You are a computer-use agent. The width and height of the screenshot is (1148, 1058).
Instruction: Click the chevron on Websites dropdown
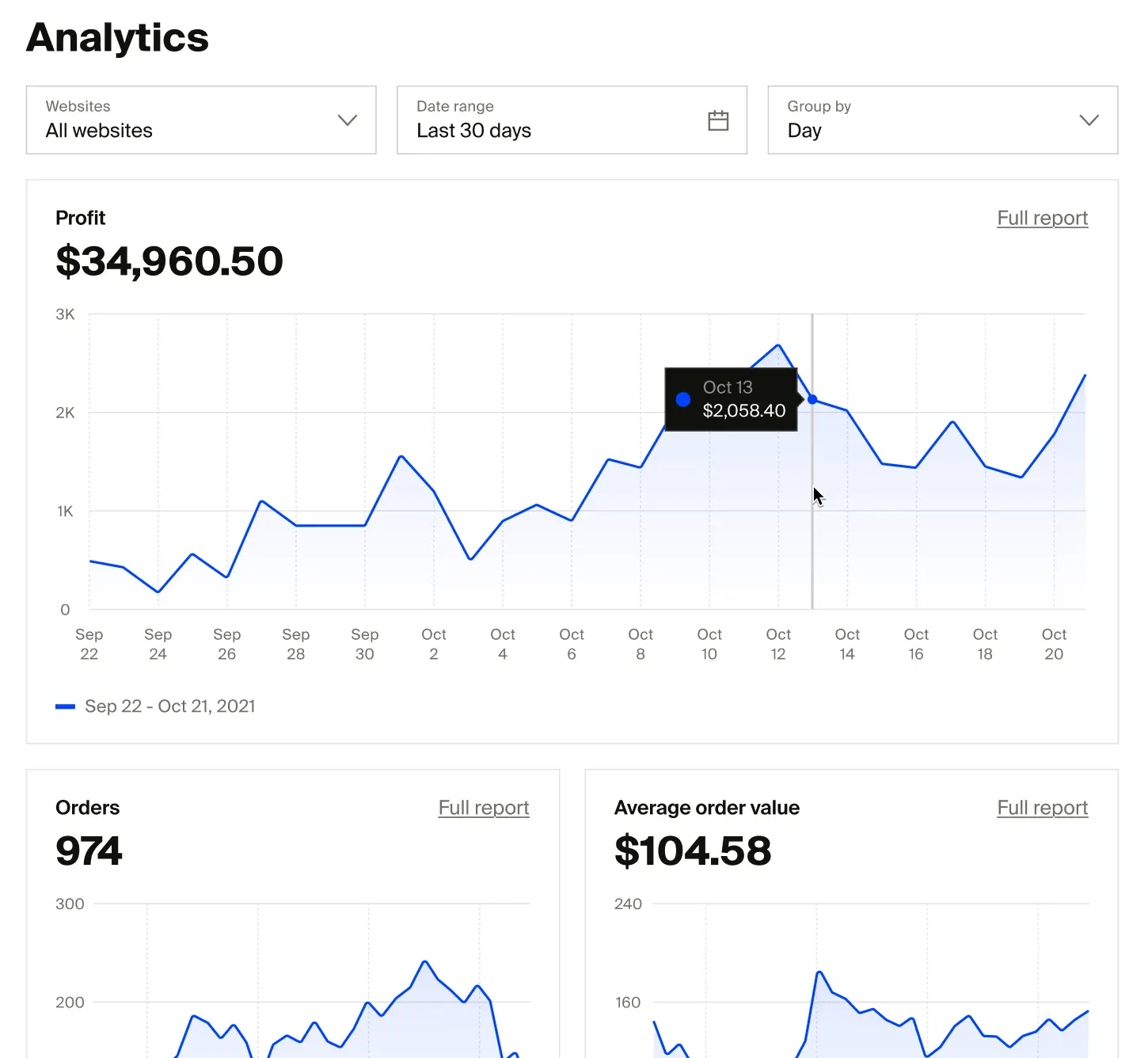pos(347,120)
